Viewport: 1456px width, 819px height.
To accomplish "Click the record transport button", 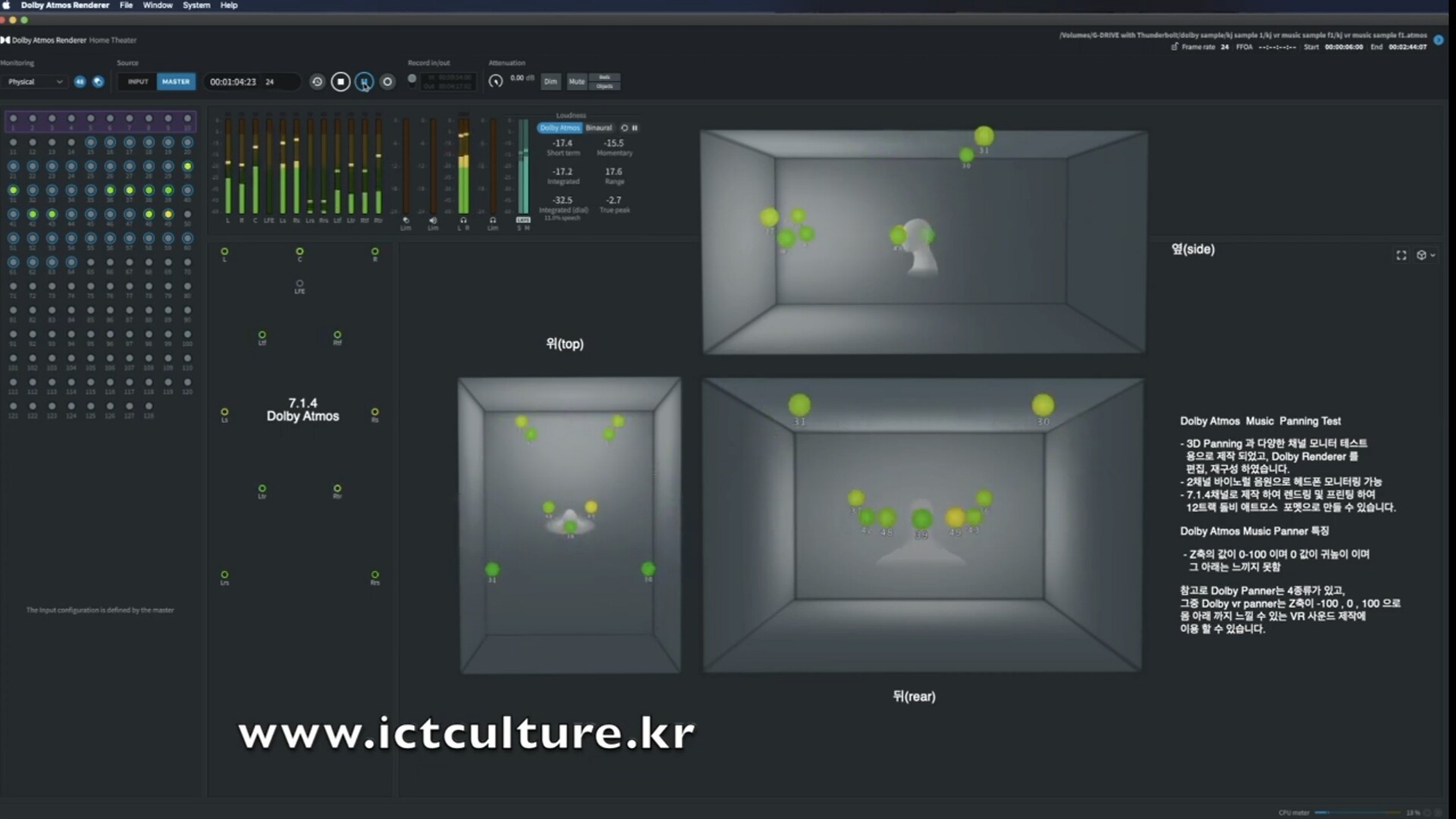I will point(388,81).
